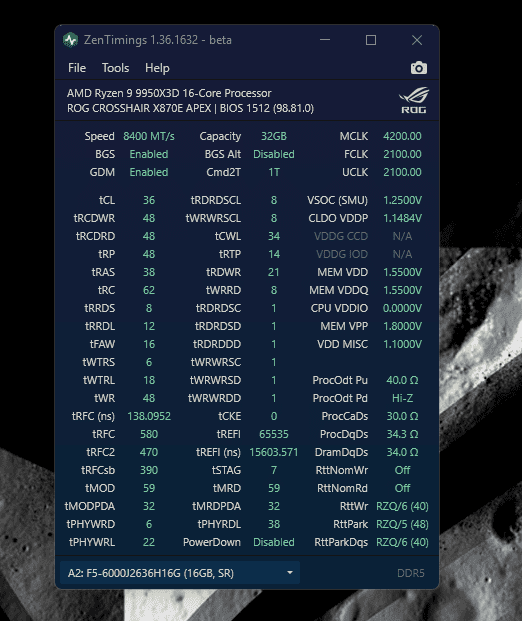Click the tRAS value 38
522x621 pixels.
(x=149, y=272)
